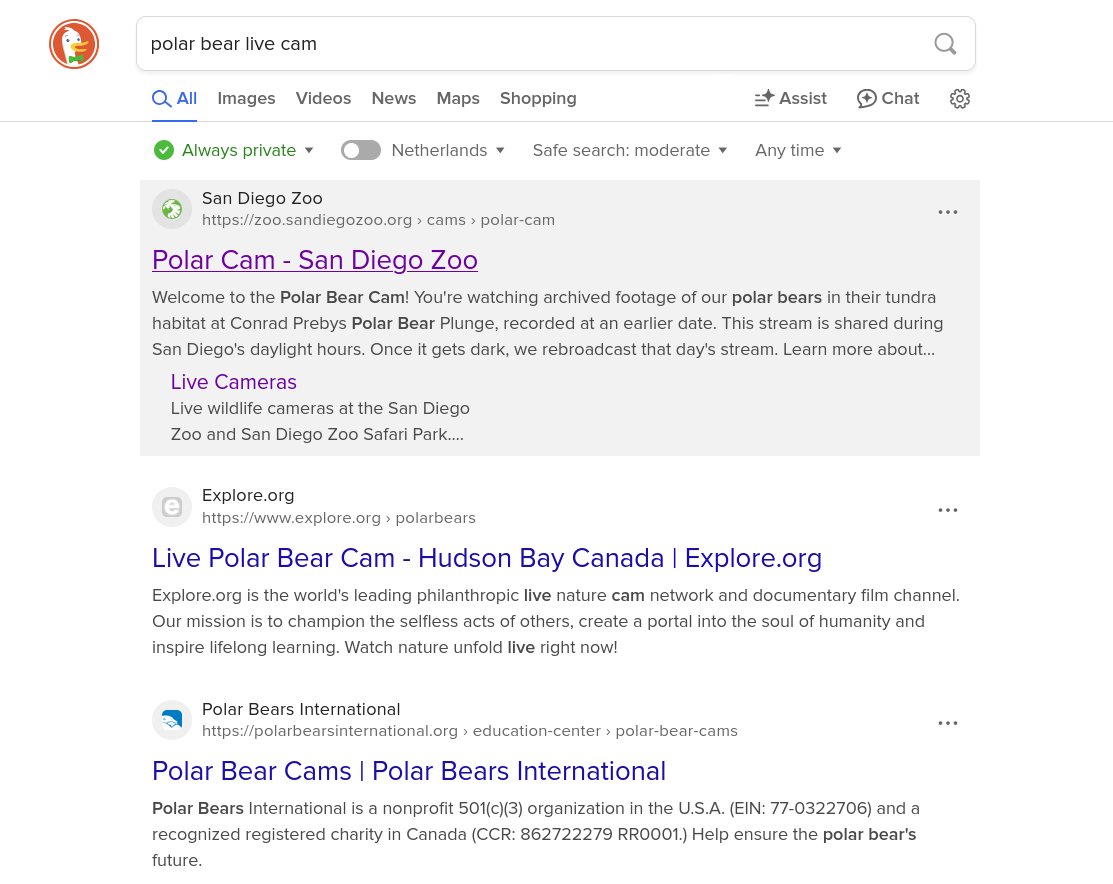Open the settings gear icon

coord(960,99)
